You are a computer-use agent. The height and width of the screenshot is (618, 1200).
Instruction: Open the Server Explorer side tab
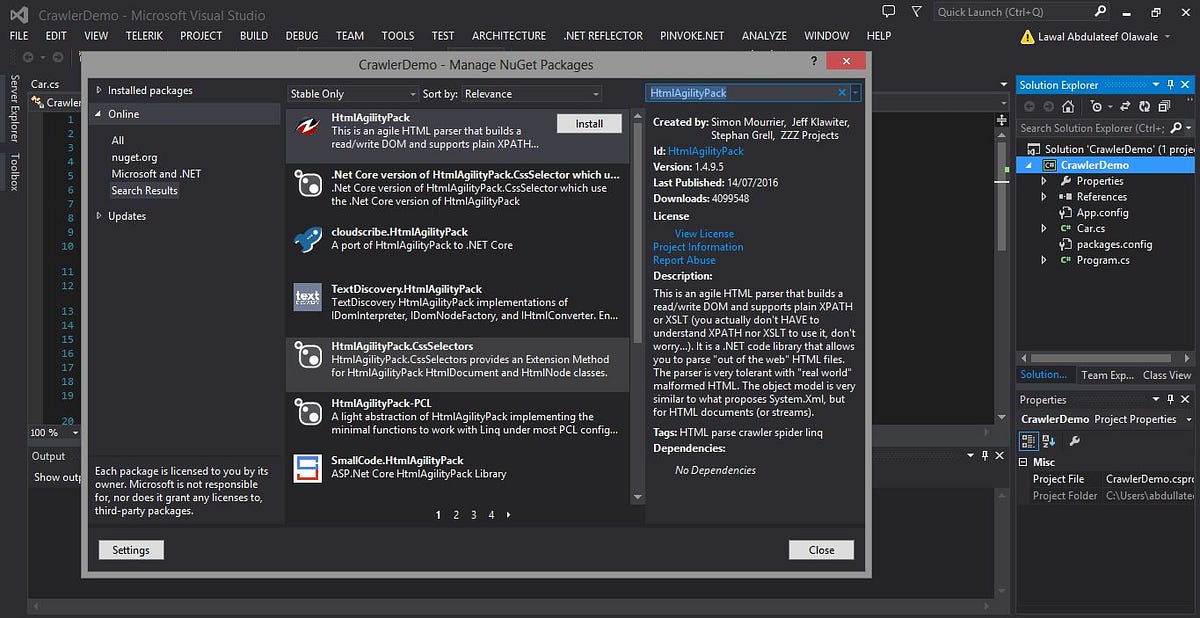point(14,109)
